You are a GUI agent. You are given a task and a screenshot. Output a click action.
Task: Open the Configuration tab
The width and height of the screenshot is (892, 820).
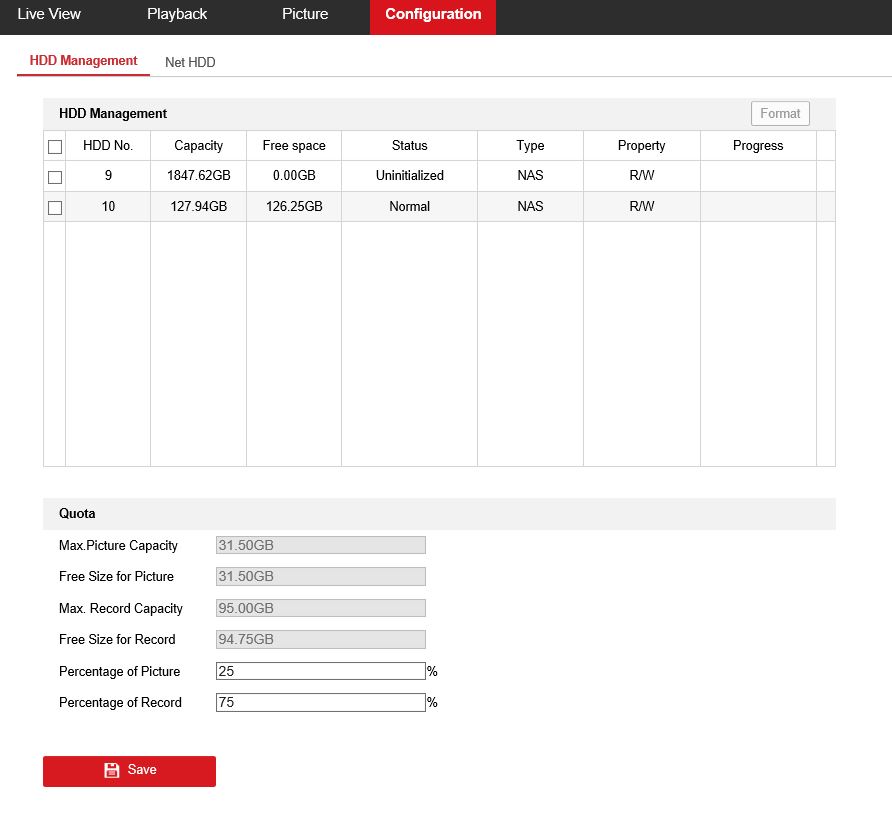433,15
